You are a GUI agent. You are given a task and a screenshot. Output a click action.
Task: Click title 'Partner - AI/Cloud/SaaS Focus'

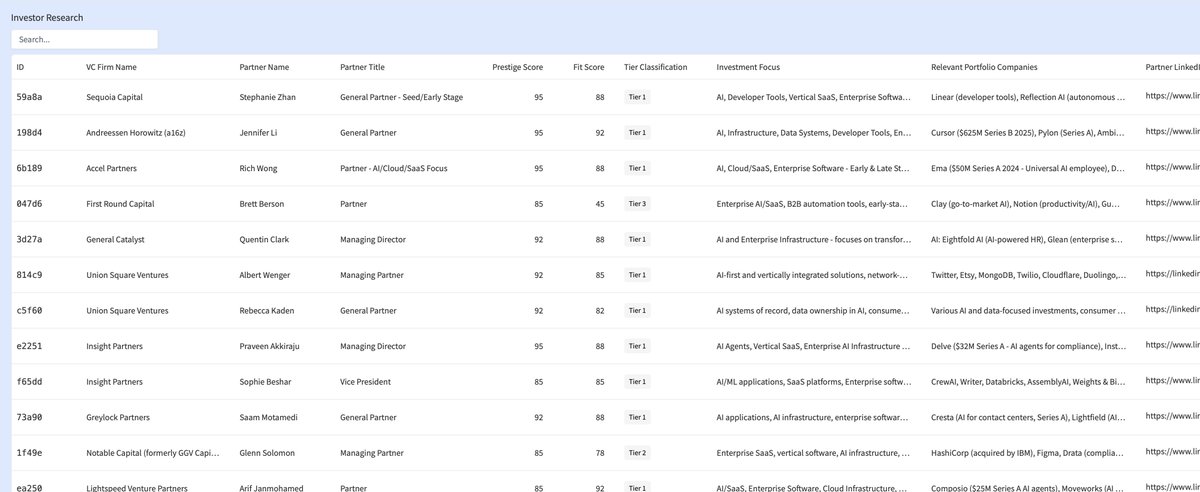tap(393, 168)
